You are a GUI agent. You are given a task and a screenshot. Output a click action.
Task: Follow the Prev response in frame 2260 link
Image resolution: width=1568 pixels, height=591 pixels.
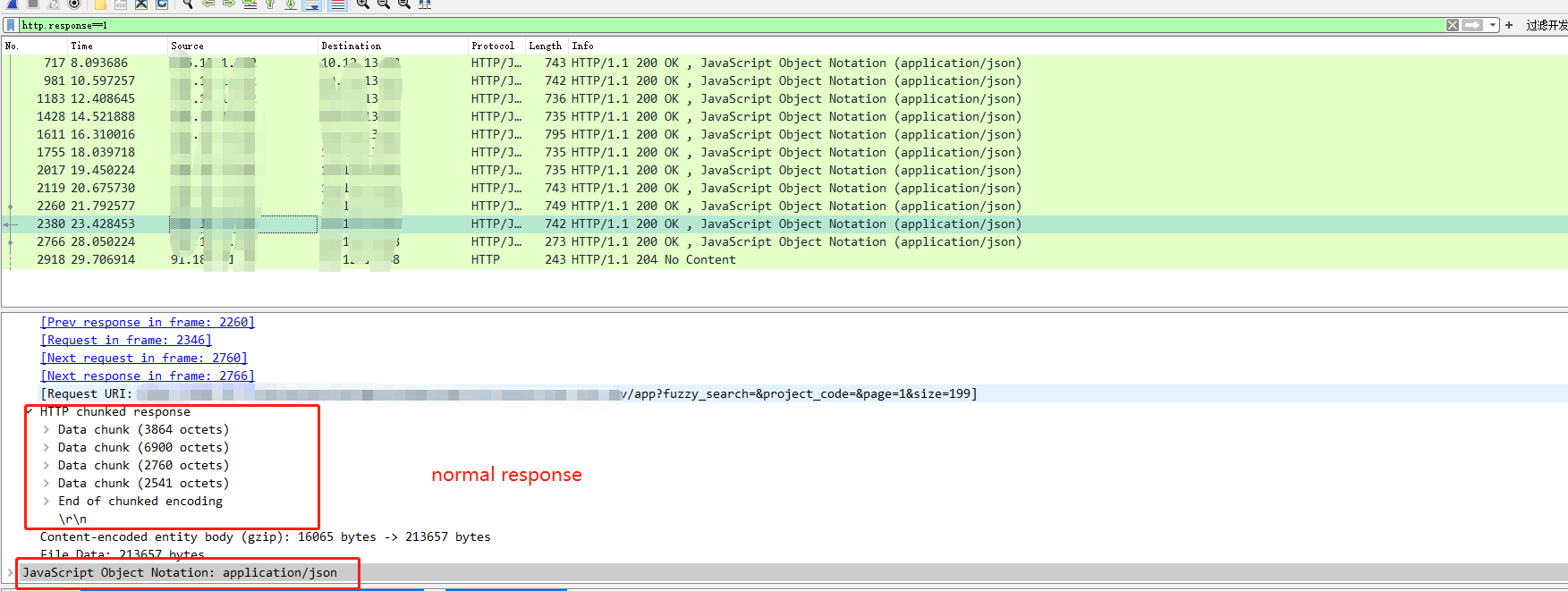click(x=148, y=322)
